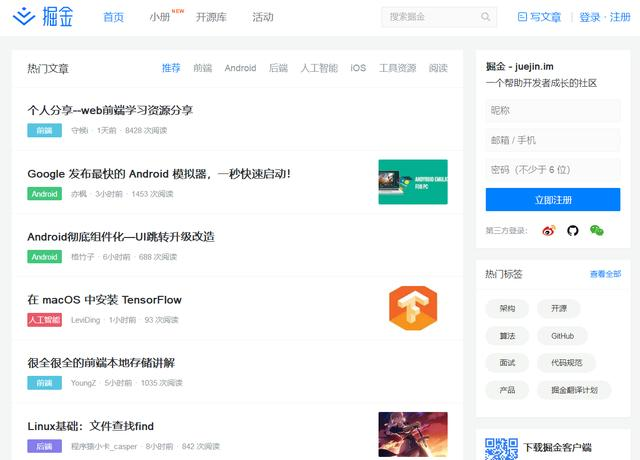The image size is (640, 460).
Task: Open article Linux基础：文件查找find
Action: [91, 426]
